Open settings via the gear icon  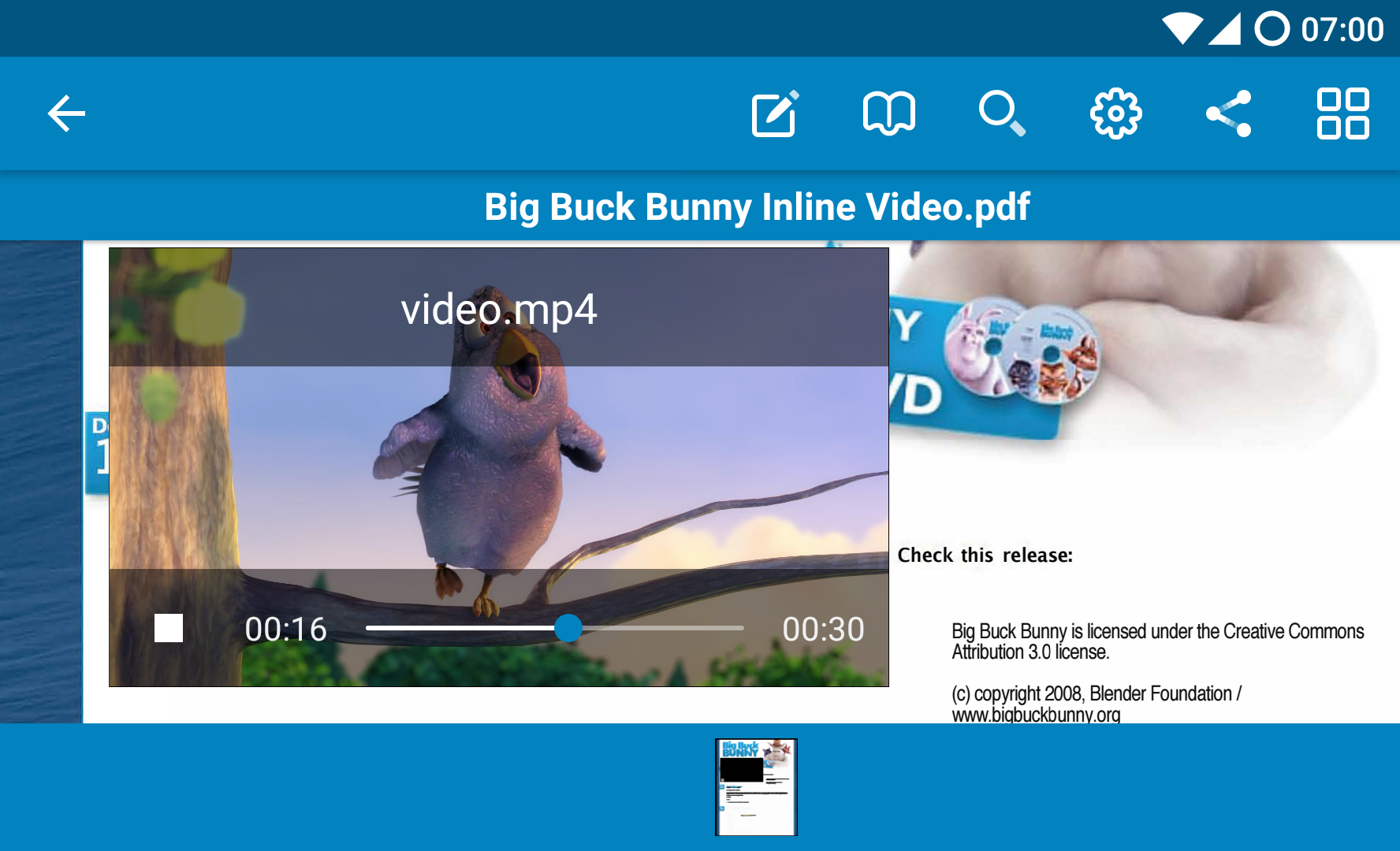[x=1115, y=113]
